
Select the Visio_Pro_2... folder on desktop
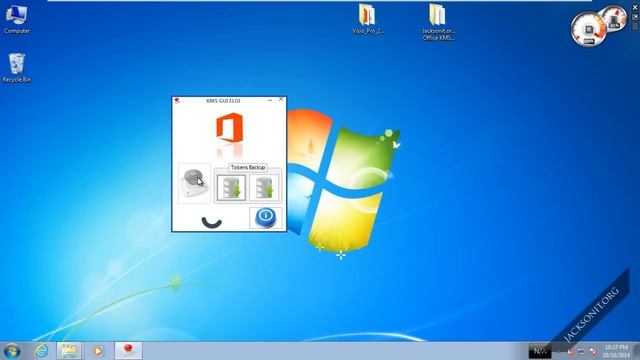368,19
